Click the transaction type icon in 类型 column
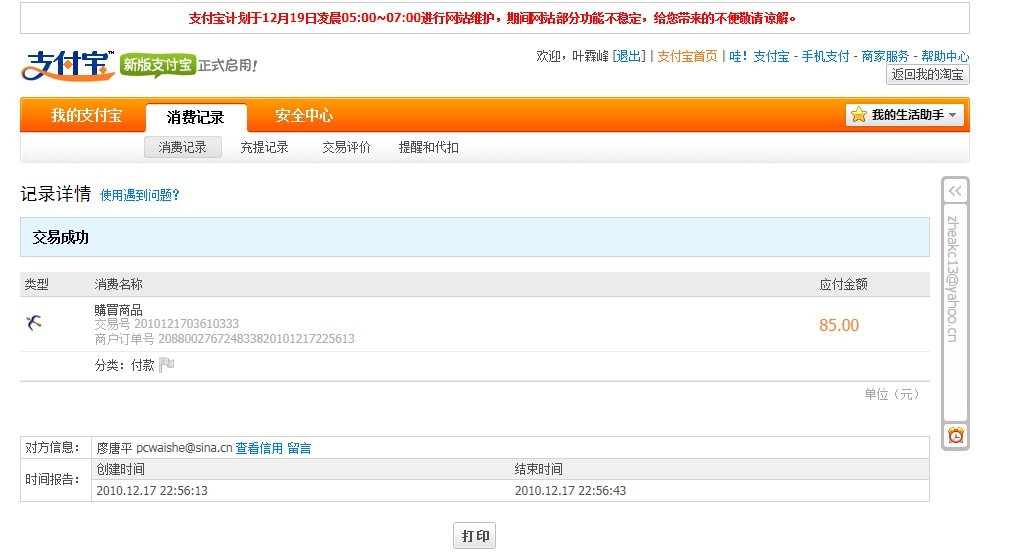This screenshot has height=558, width=1012. (34, 322)
